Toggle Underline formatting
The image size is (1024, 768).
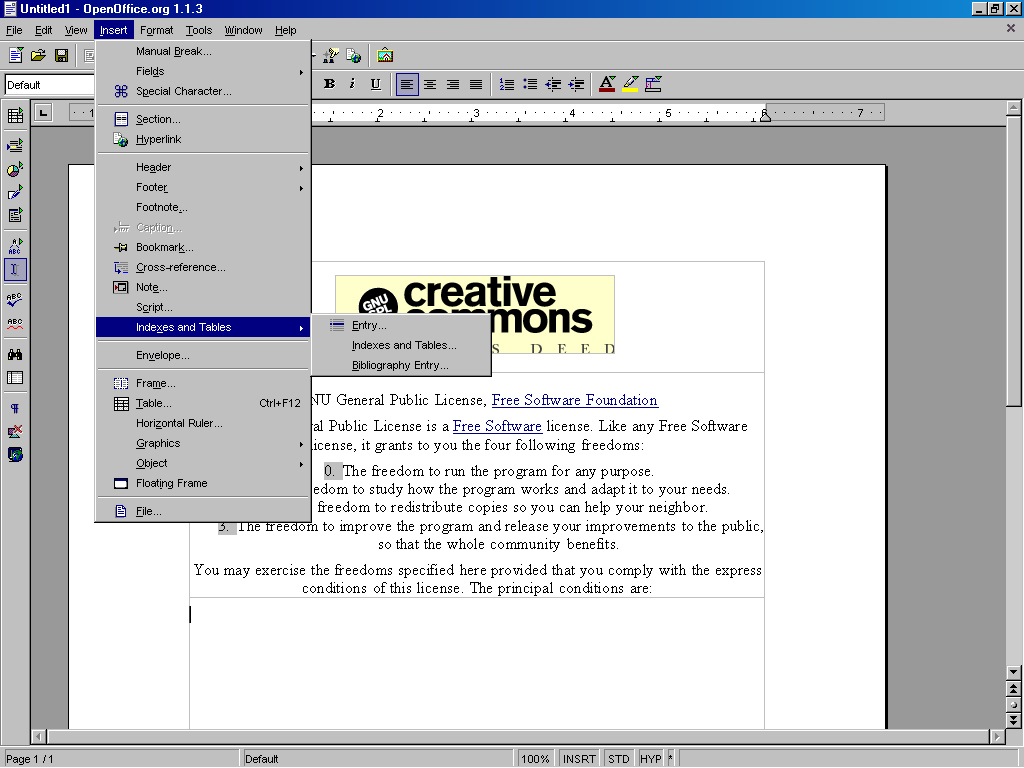coord(375,85)
